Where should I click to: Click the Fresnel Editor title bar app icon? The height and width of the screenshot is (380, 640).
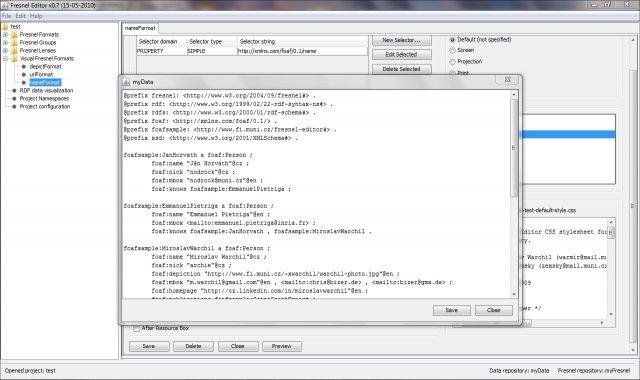5,6
